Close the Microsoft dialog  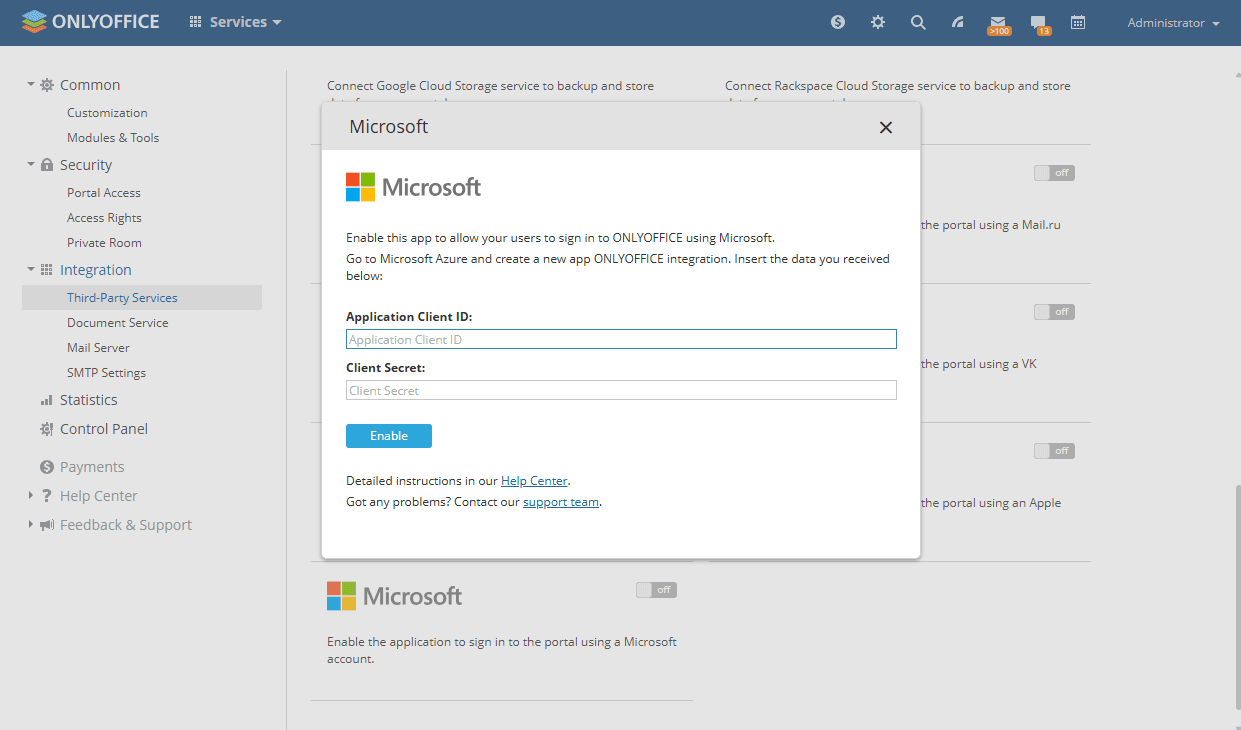pyautogui.click(x=885, y=127)
